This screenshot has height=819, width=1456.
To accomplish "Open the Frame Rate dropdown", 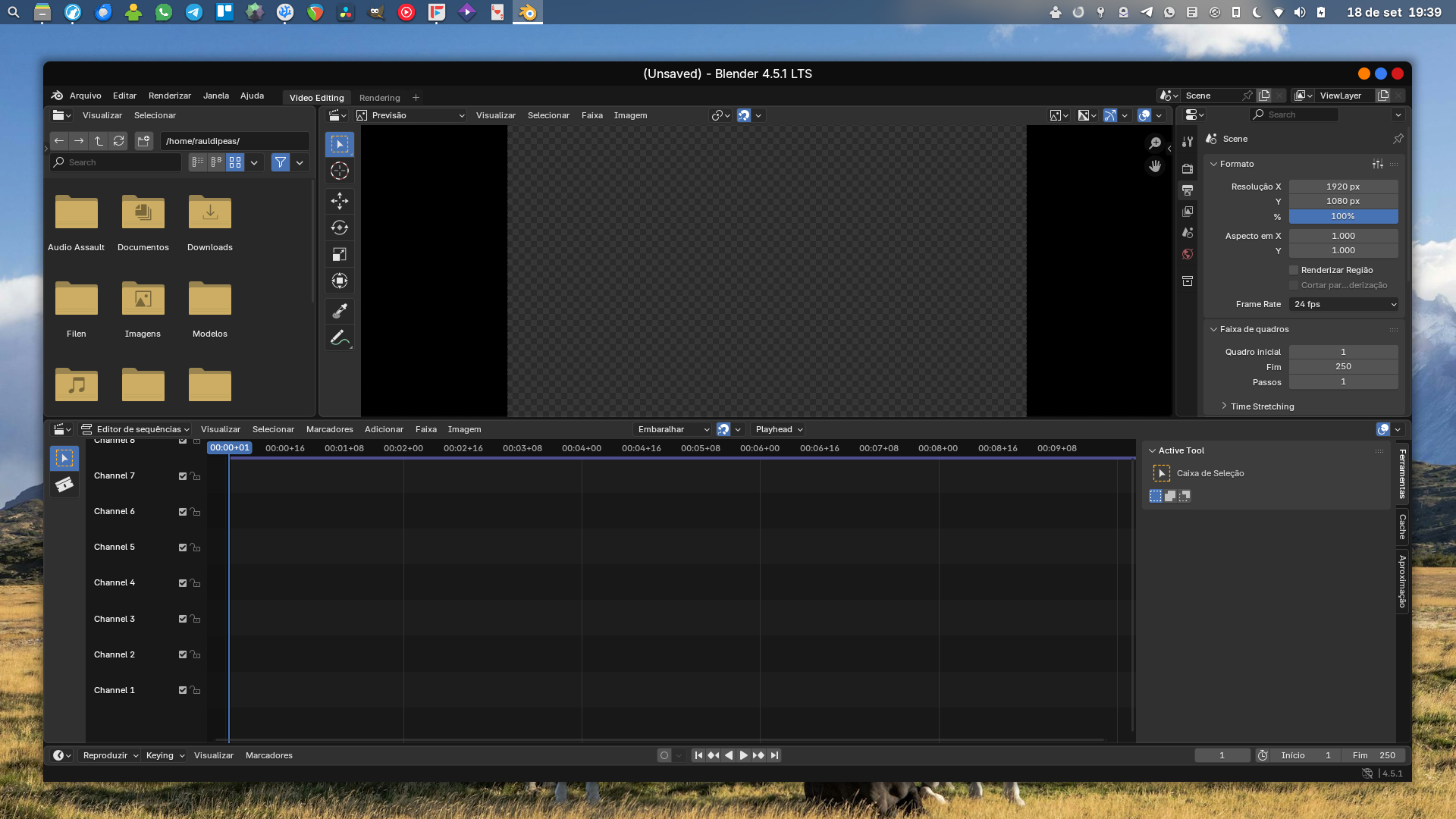I will [x=1343, y=304].
